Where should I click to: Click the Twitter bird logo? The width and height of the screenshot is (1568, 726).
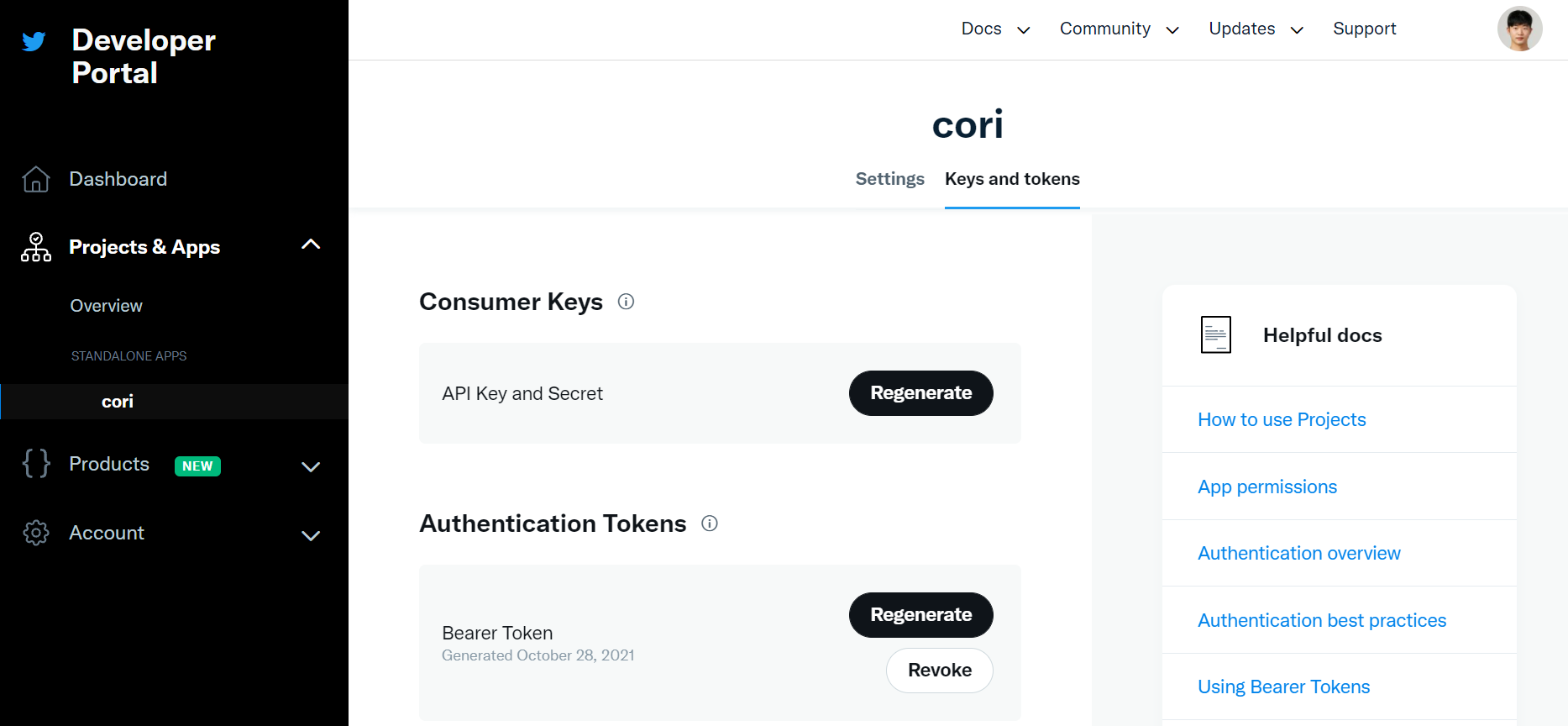click(x=34, y=41)
